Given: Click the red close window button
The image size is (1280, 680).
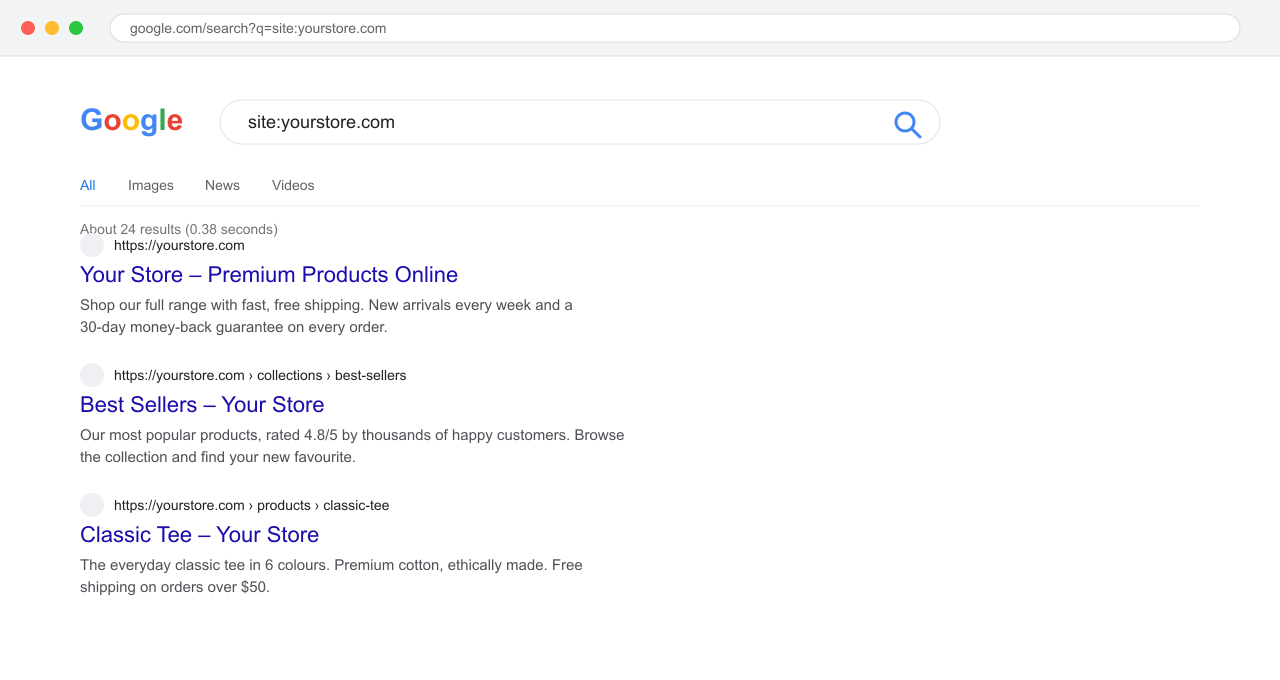Looking at the screenshot, I should tap(28, 28).
